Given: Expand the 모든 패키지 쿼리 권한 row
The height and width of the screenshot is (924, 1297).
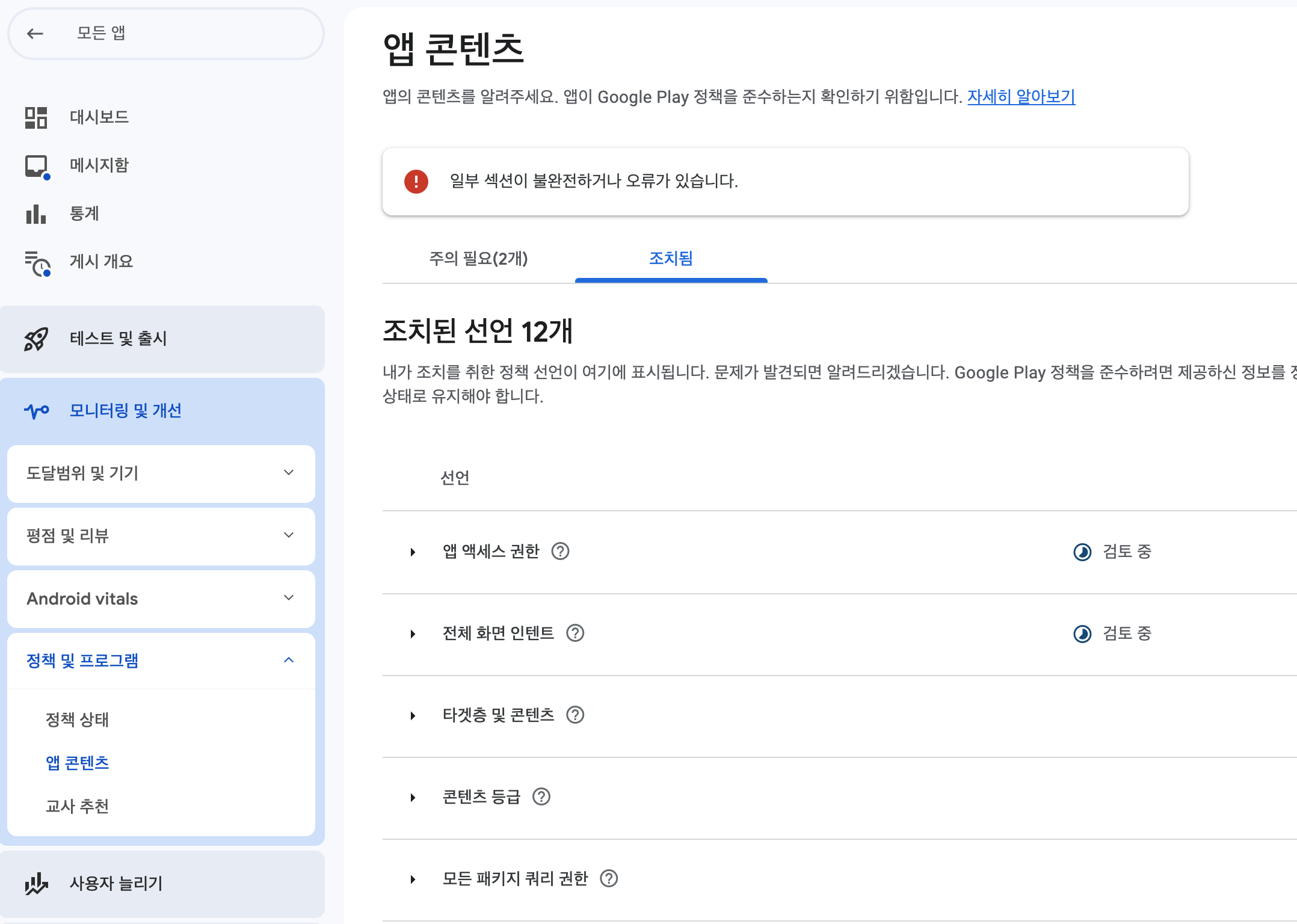Looking at the screenshot, I should click(x=413, y=879).
